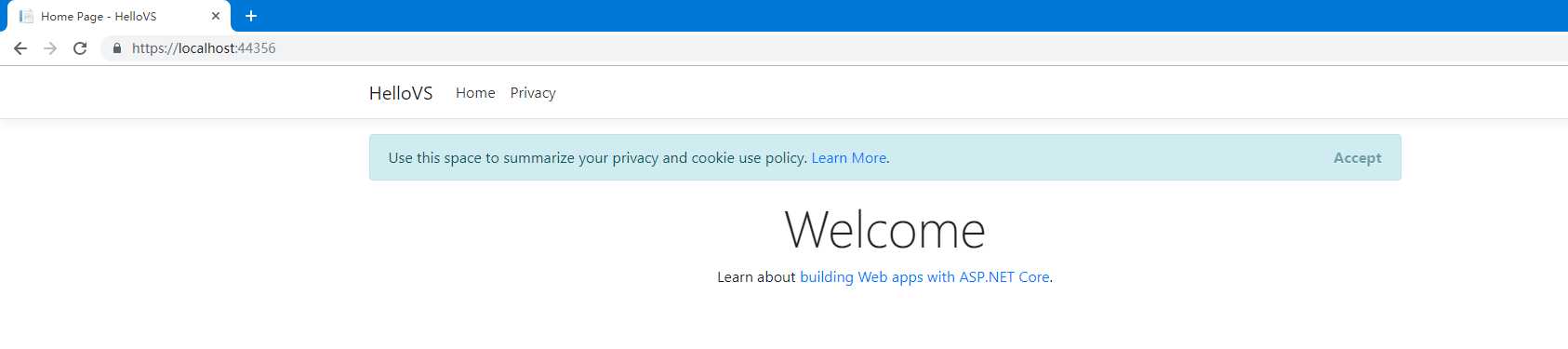Accept the cookie policy banner

(x=1357, y=158)
